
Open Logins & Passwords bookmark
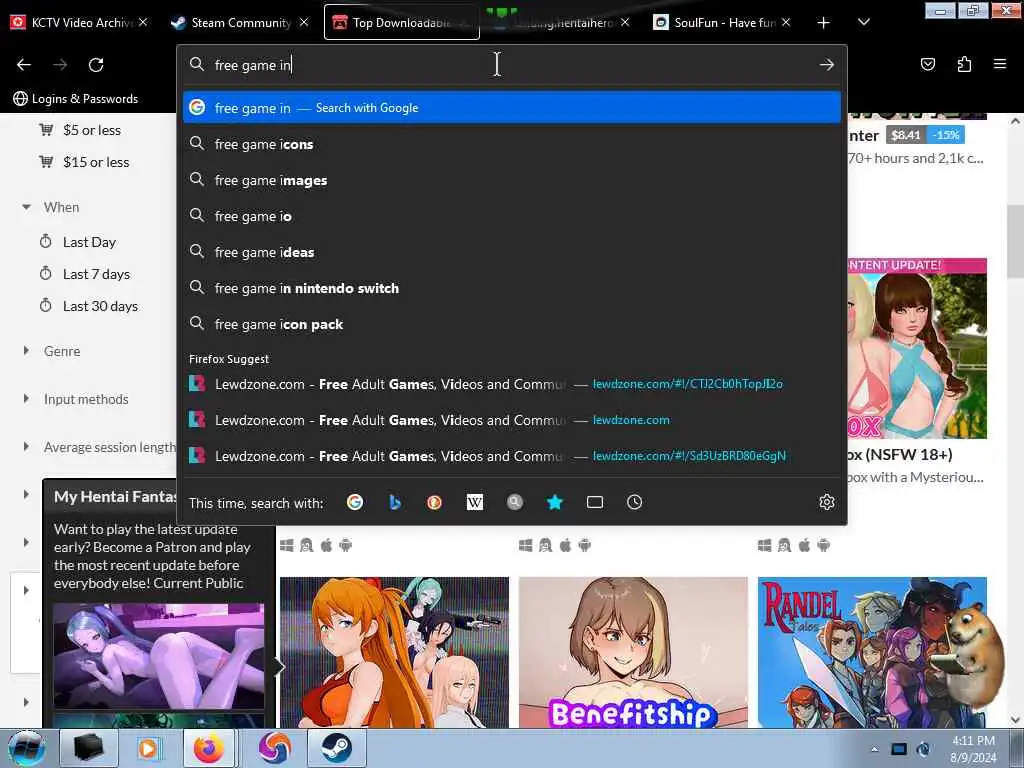point(76,99)
